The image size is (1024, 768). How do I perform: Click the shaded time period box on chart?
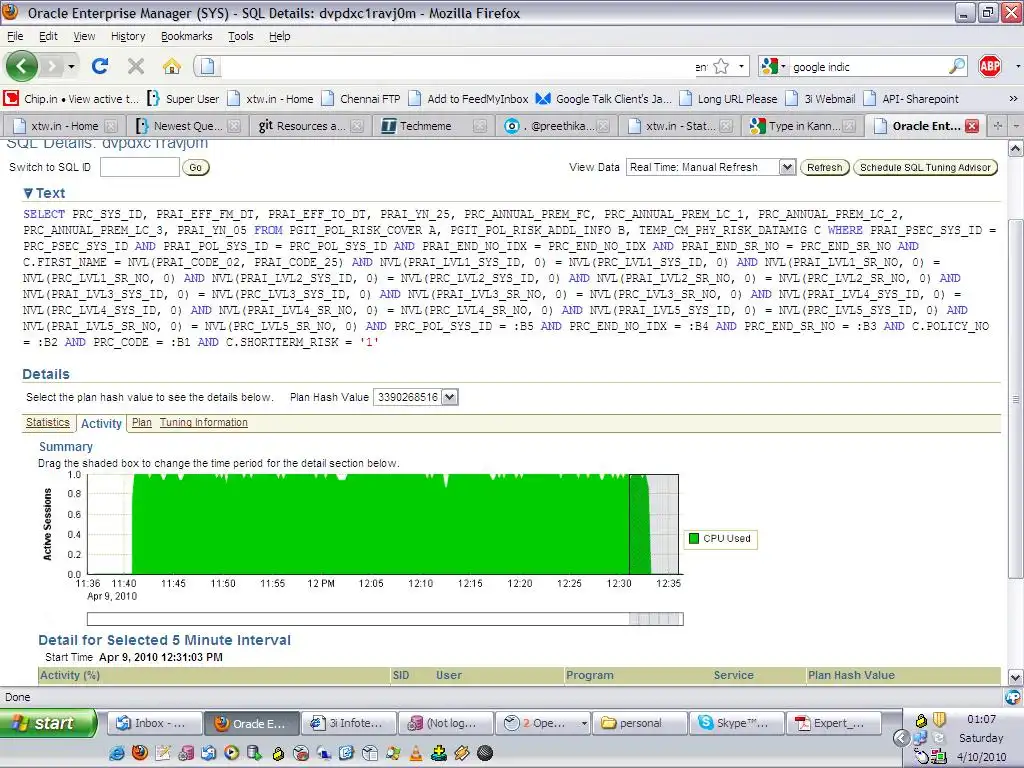(654, 524)
